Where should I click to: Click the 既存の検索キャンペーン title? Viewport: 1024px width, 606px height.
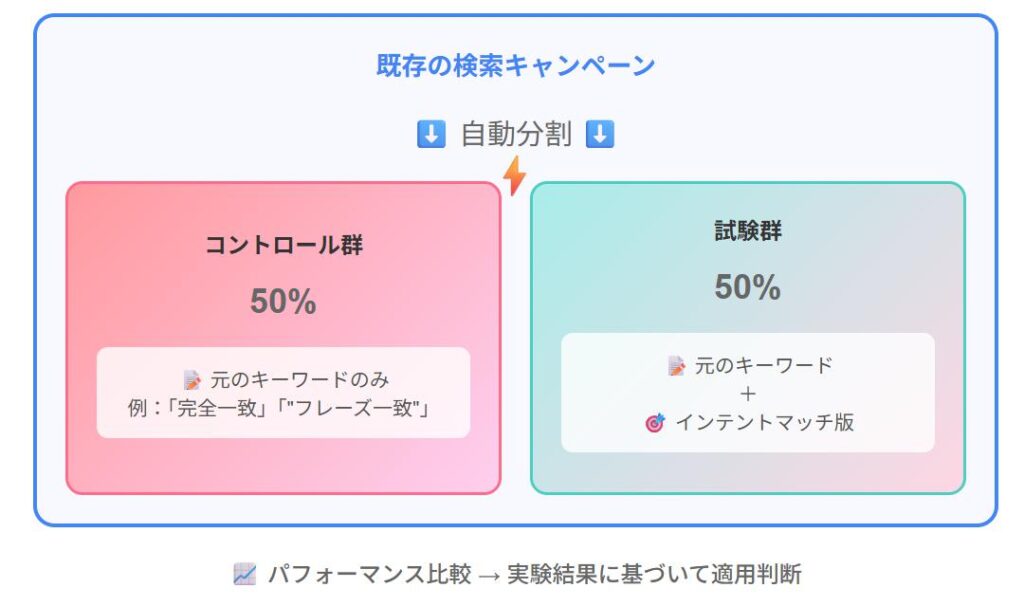click(x=515, y=65)
